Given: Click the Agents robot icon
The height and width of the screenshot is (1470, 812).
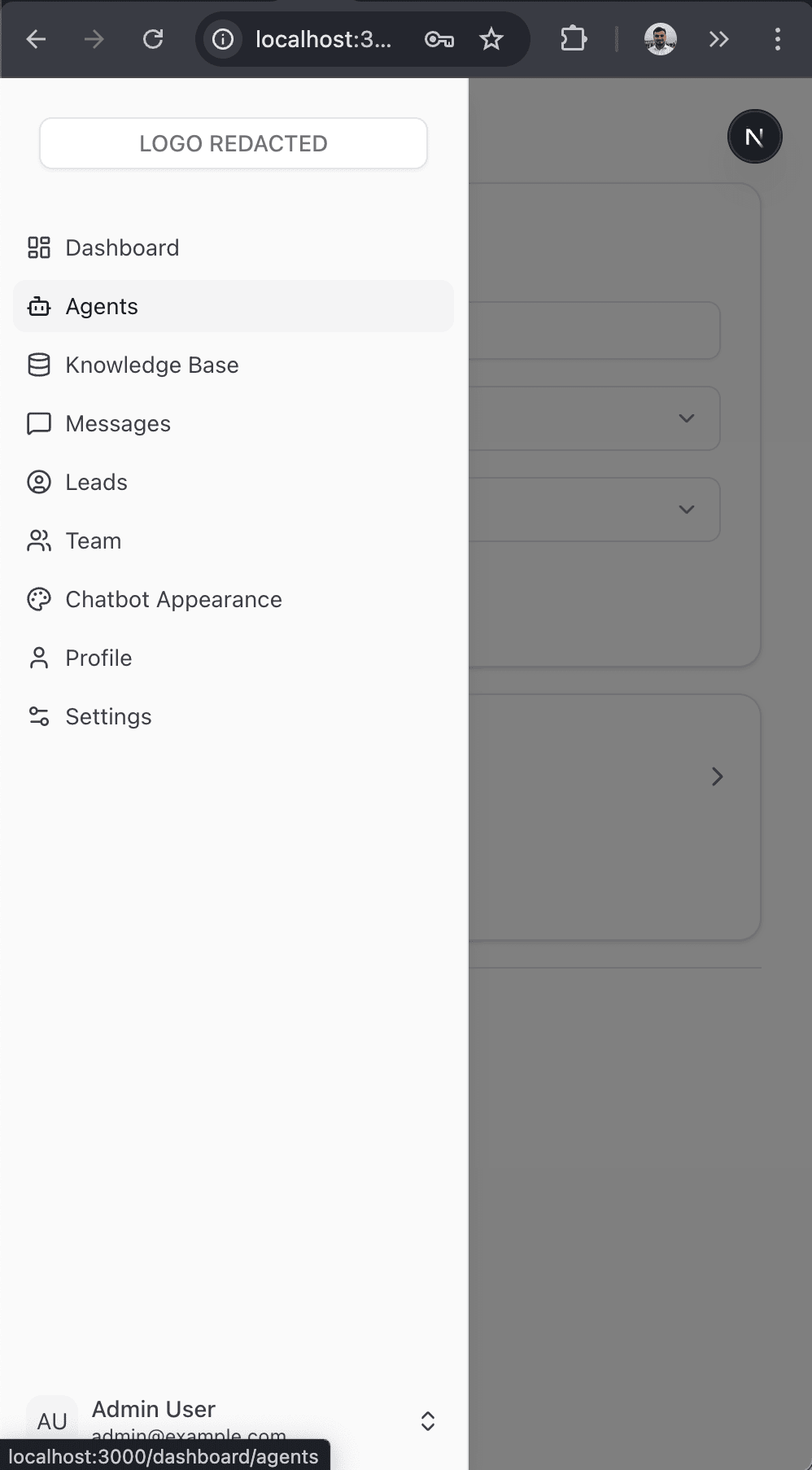Looking at the screenshot, I should pyautogui.click(x=39, y=306).
